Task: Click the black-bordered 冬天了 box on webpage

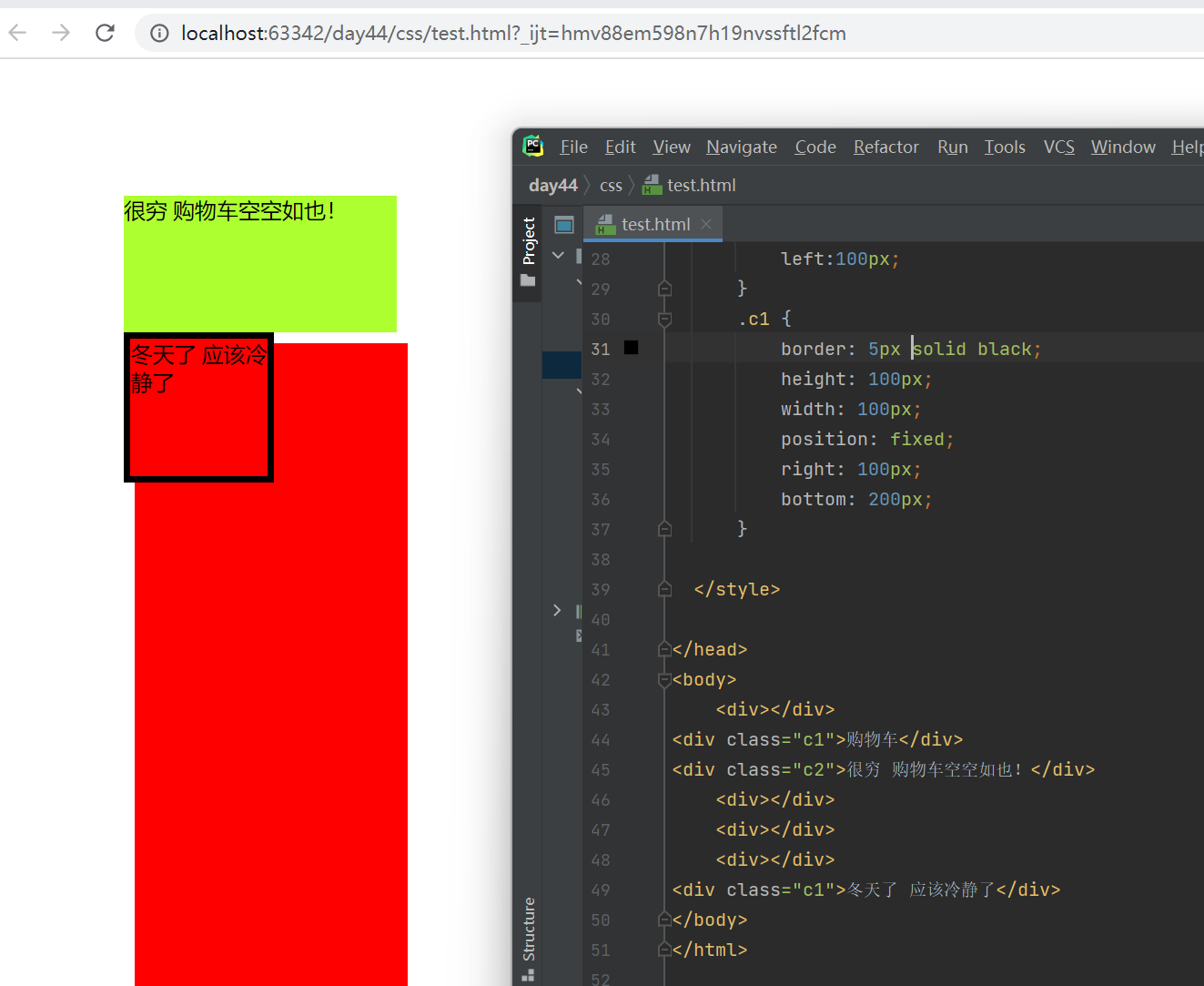Action: point(198,407)
